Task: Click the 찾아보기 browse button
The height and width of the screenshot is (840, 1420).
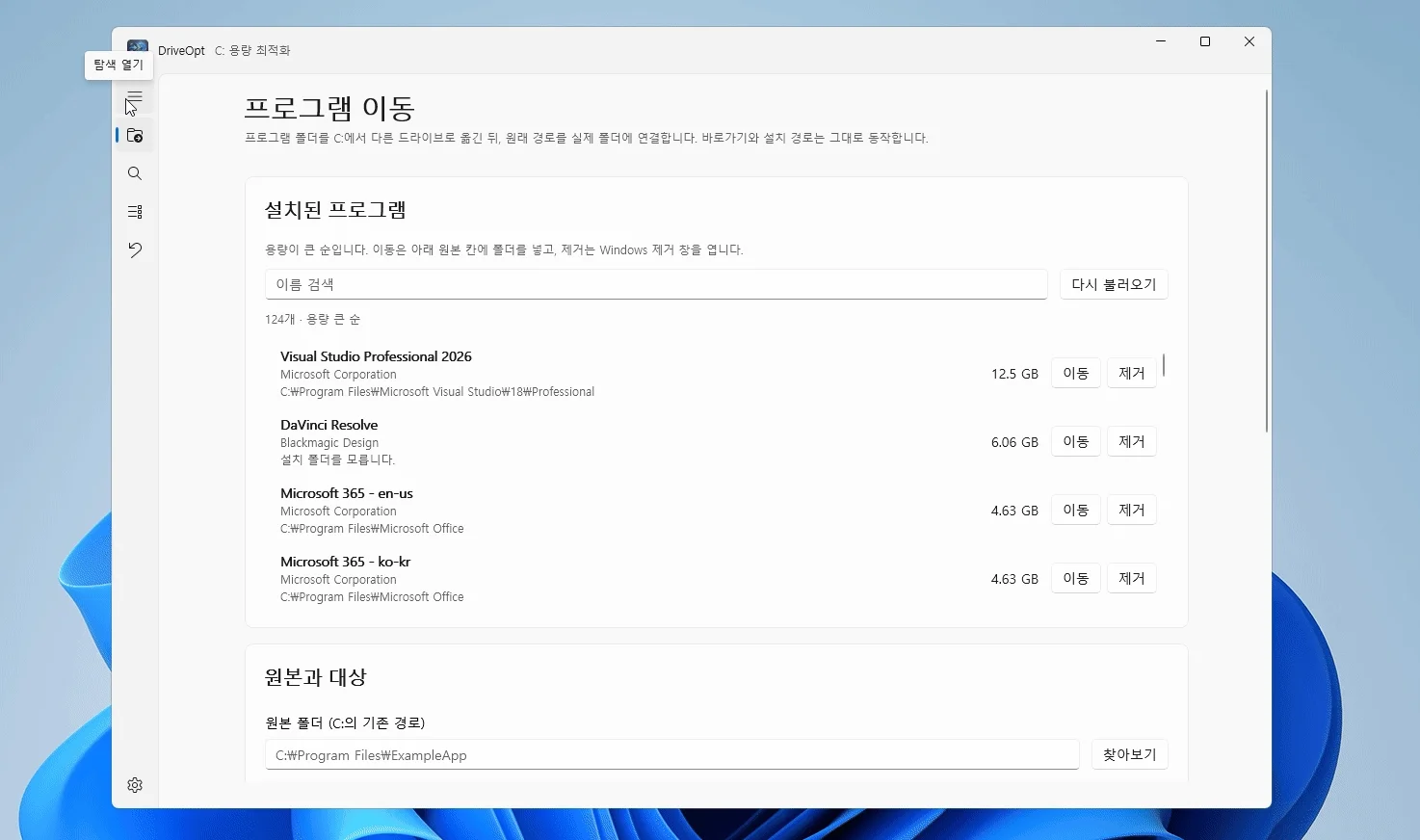Action: 1129,754
